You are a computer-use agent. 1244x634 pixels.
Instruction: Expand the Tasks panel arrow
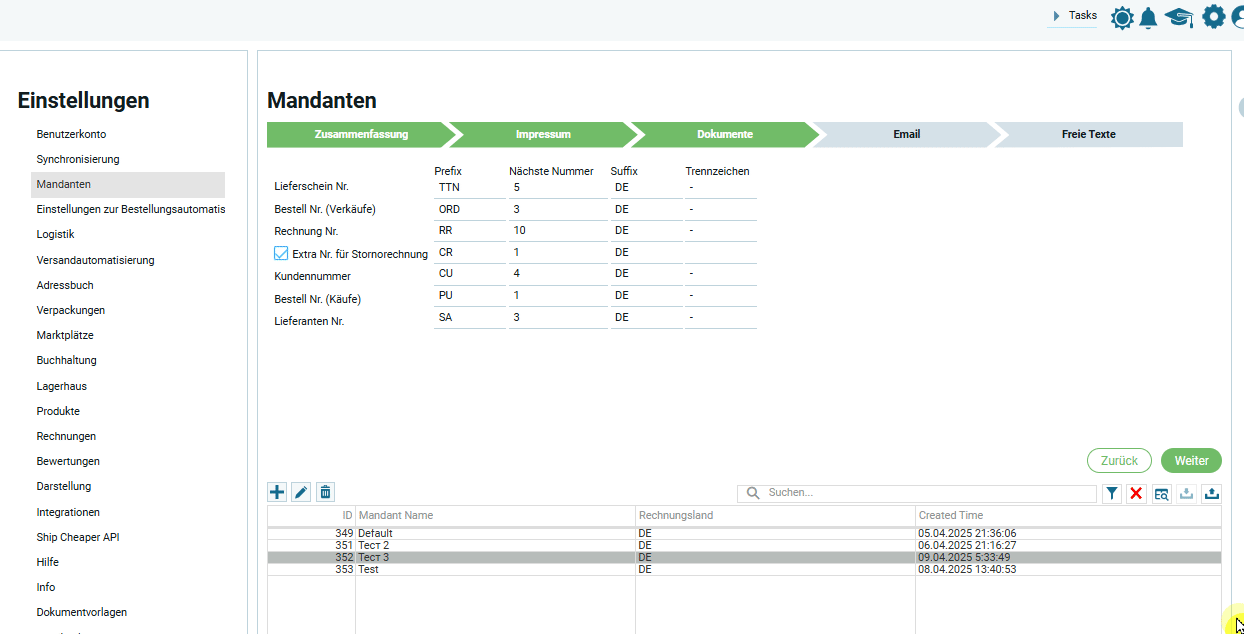pyautogui.click(x=1057, y=16)
